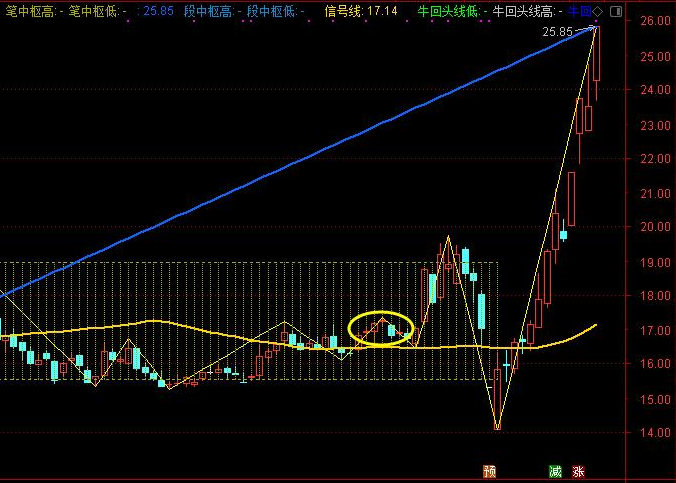The height and width of the screenshot is (483, 676).
Task: Click the 21.00 price axis label
Action: [x=655, y=194]
